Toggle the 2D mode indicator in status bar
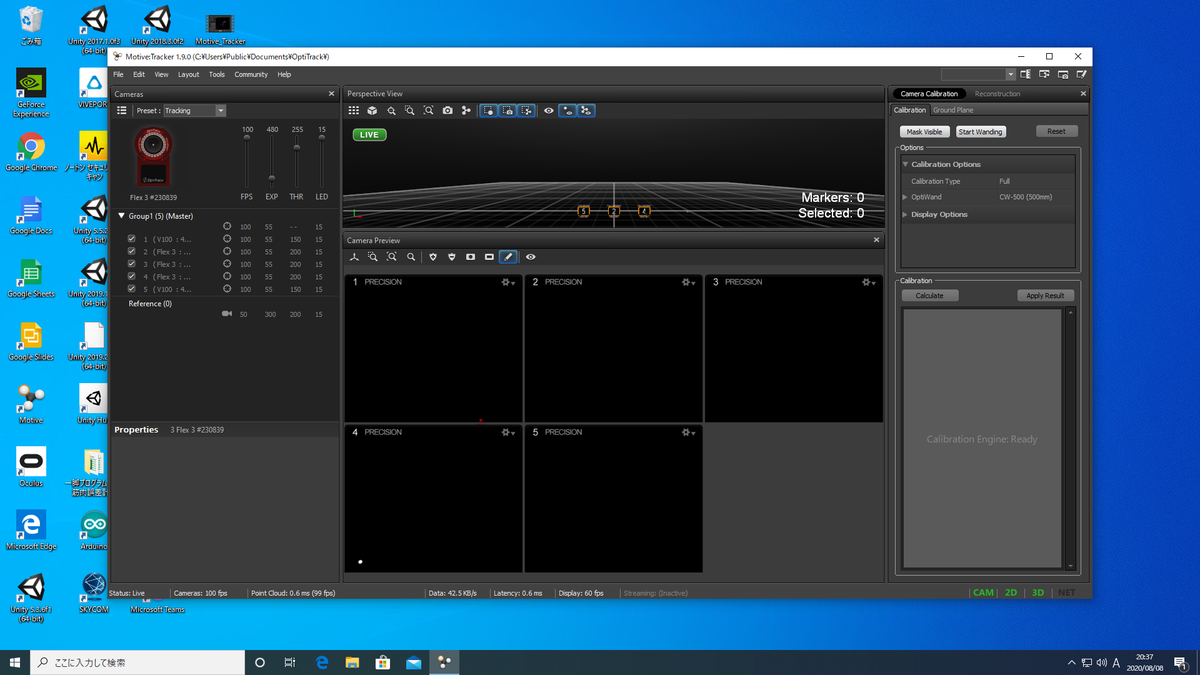The height and width of the screenshot is (675, 1200). [1011, 593]
